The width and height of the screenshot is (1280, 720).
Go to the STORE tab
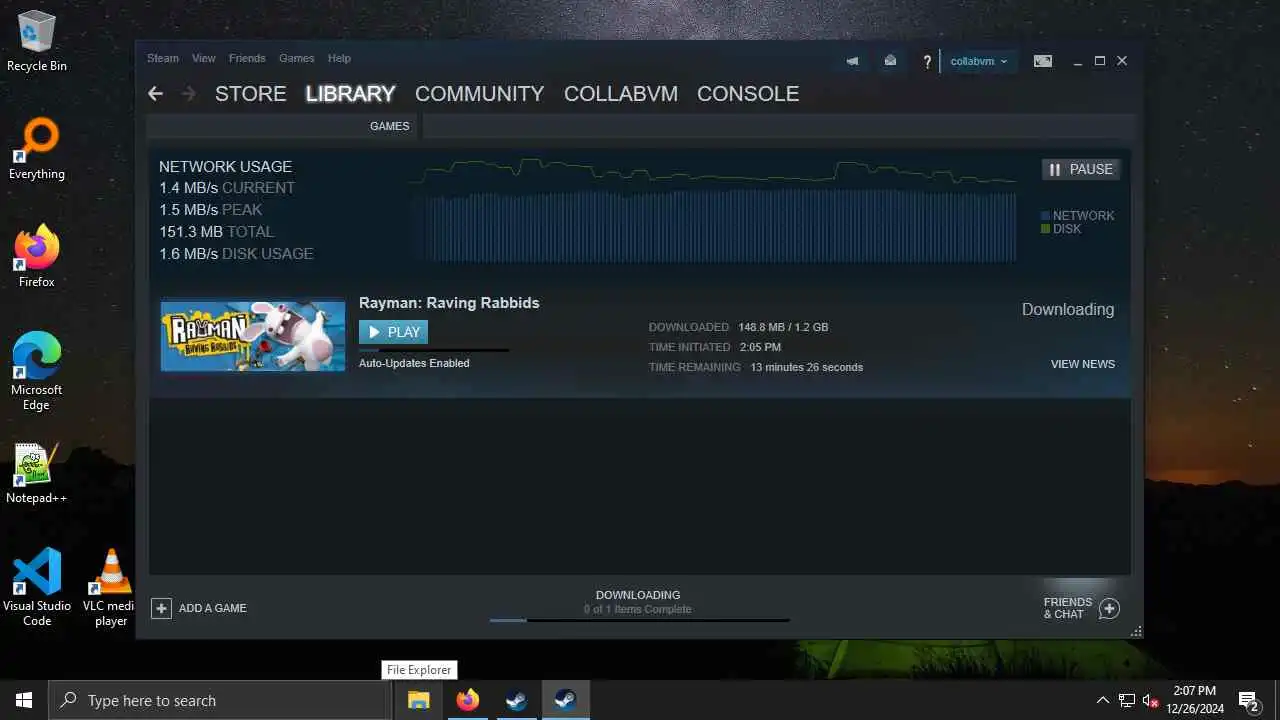[251, 93]
